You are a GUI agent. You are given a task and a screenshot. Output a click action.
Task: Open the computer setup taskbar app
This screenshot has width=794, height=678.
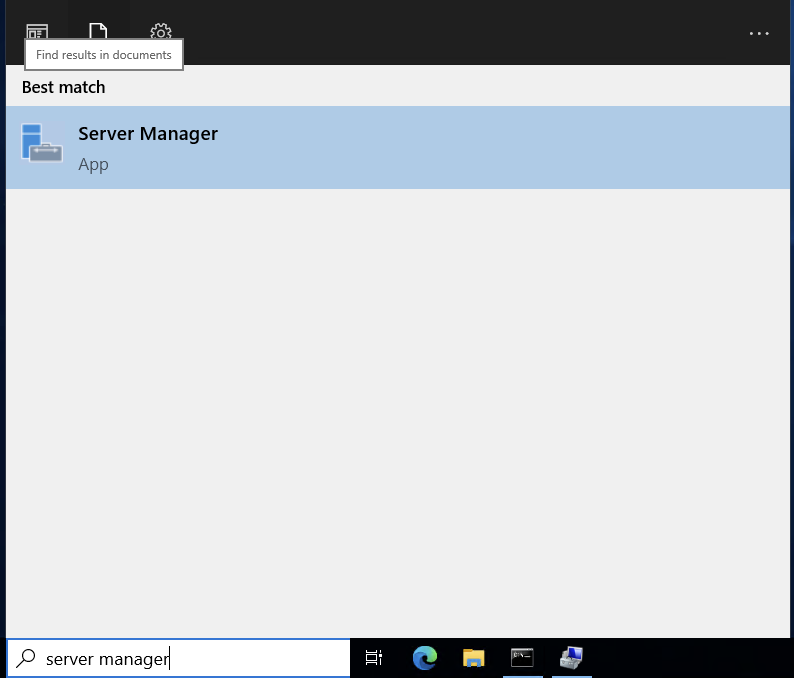click(571, 658)
